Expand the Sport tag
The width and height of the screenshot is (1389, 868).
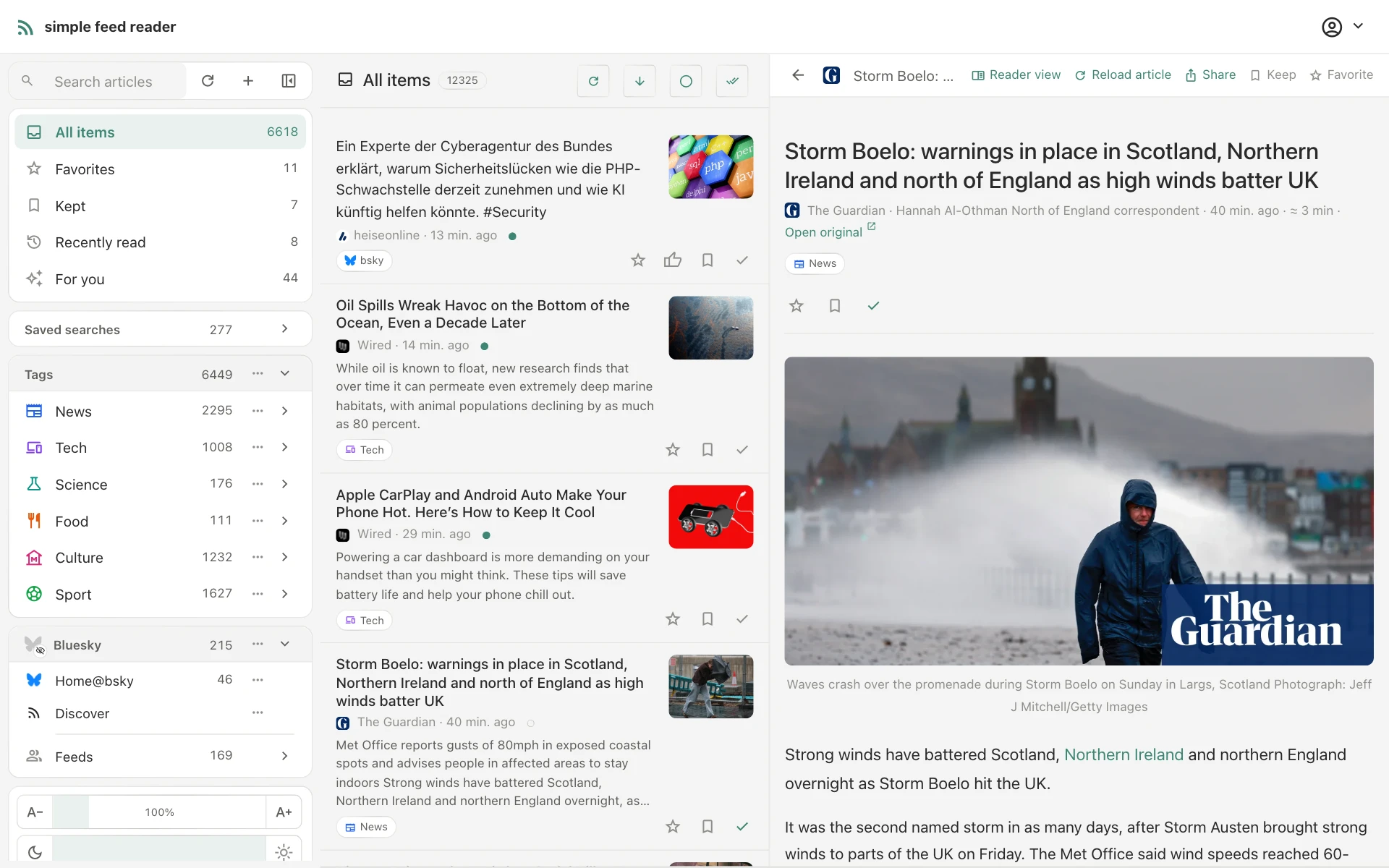pos(285,594)
